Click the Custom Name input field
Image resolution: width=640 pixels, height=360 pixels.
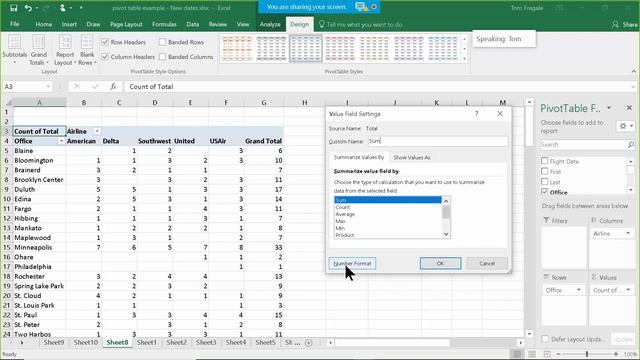tap(438, 141)
